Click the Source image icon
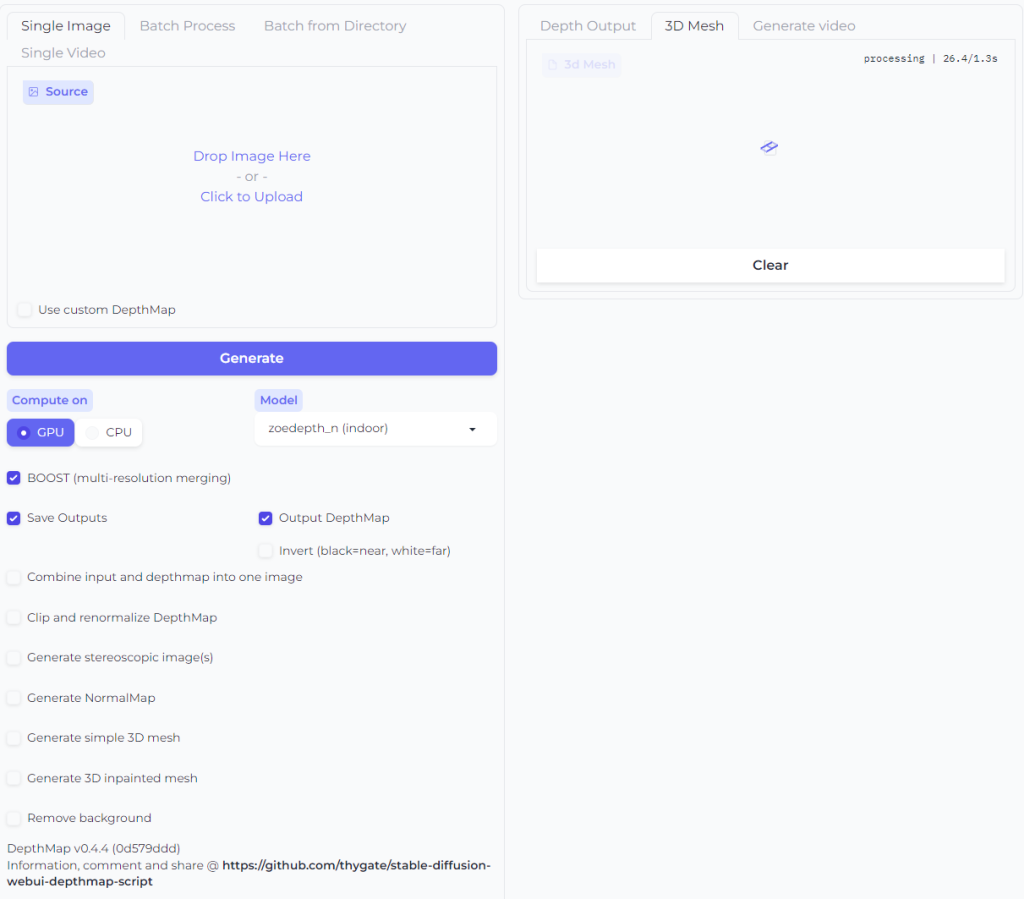The image size is (1024, 899). click(x=33, y=92)
